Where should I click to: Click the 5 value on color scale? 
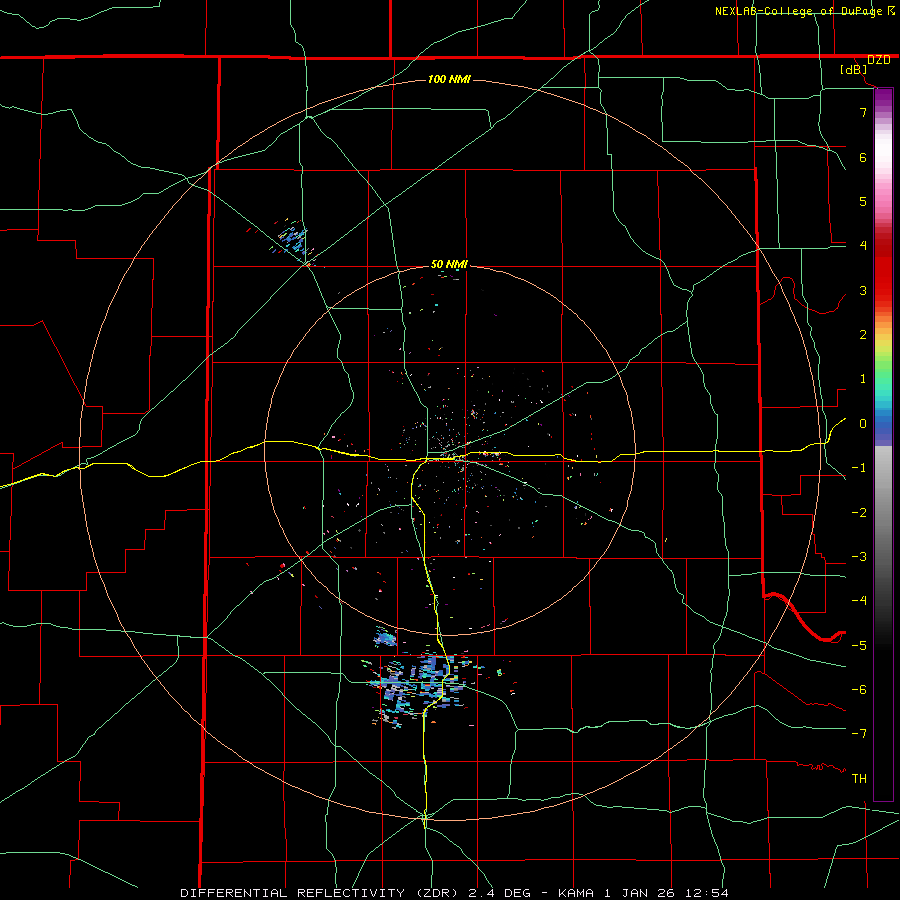tap(863, 201)
